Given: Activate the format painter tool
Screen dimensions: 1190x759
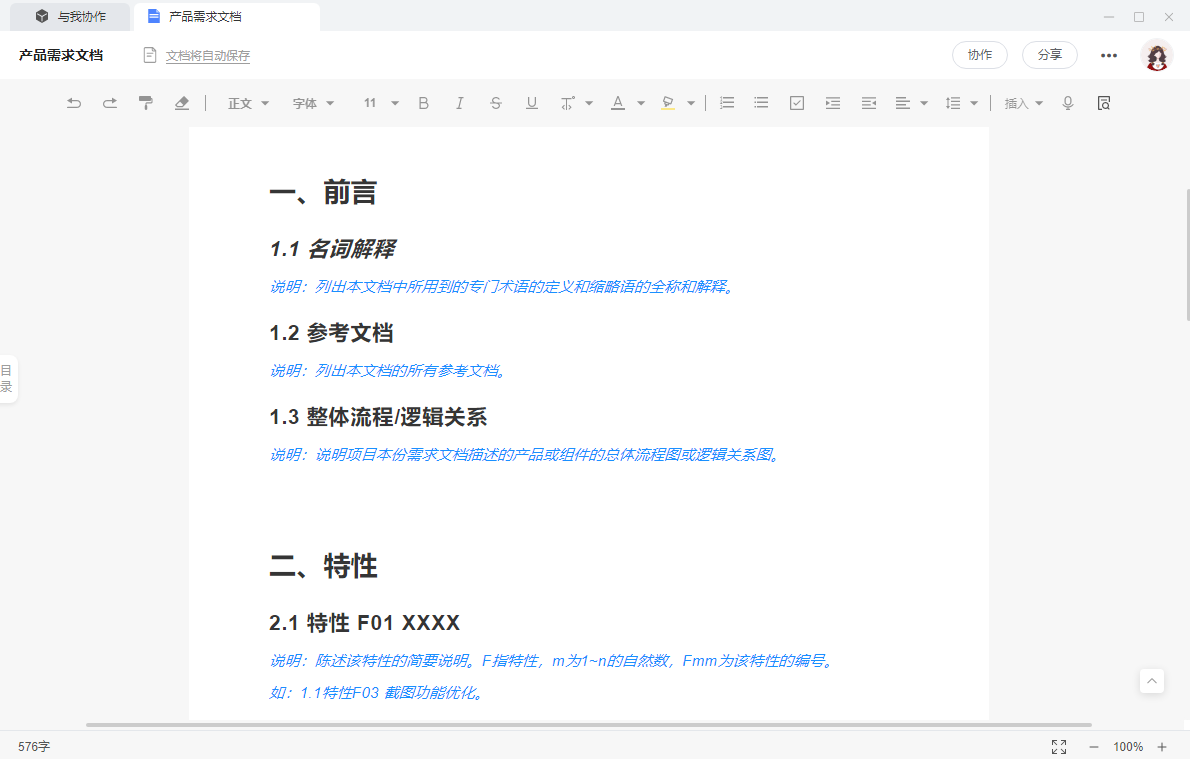Looking at the screenshot, I should tap(146, 103).
